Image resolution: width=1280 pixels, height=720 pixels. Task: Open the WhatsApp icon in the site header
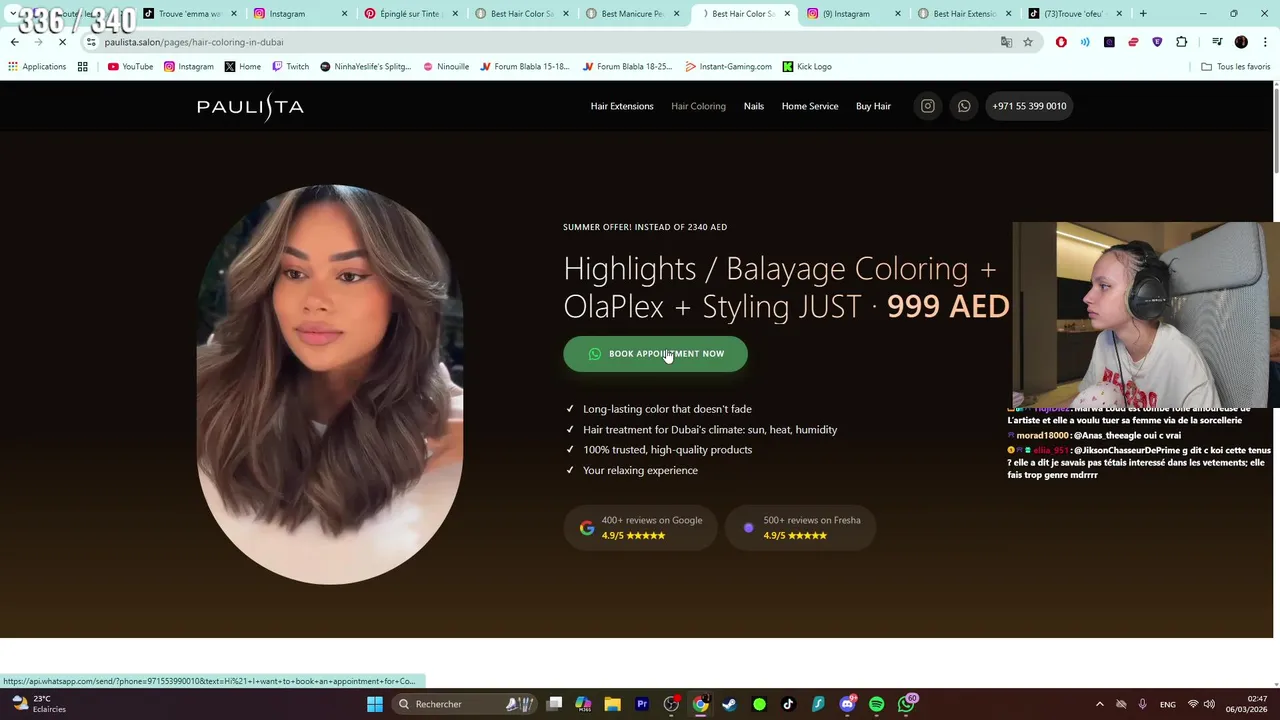point(964,106)
